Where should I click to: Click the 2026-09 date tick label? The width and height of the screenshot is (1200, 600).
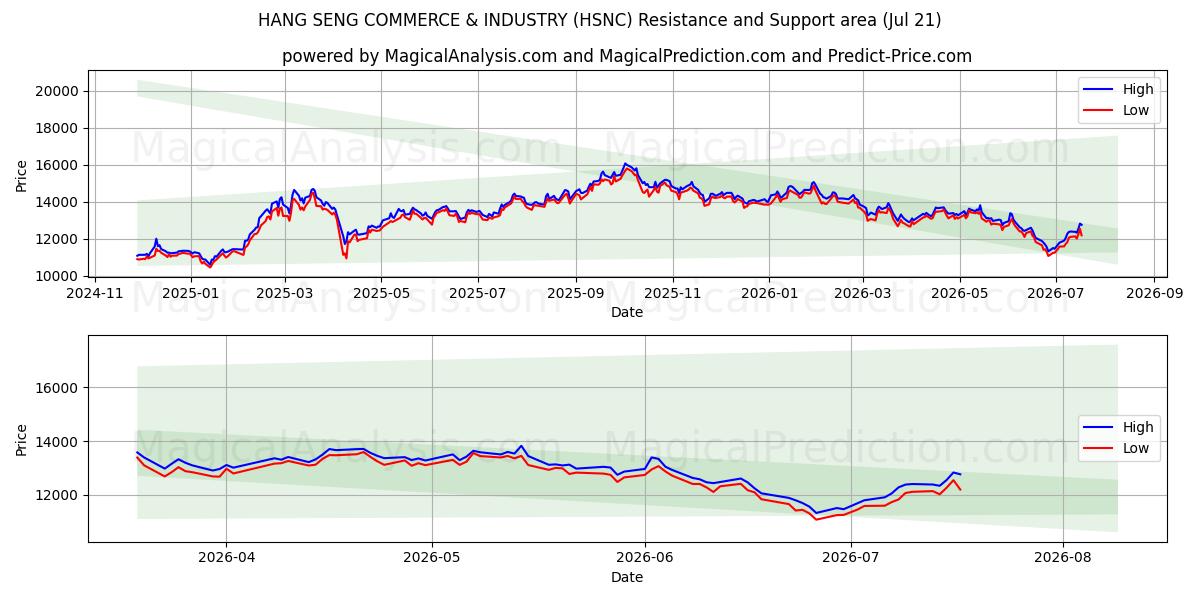[1154, 294]
